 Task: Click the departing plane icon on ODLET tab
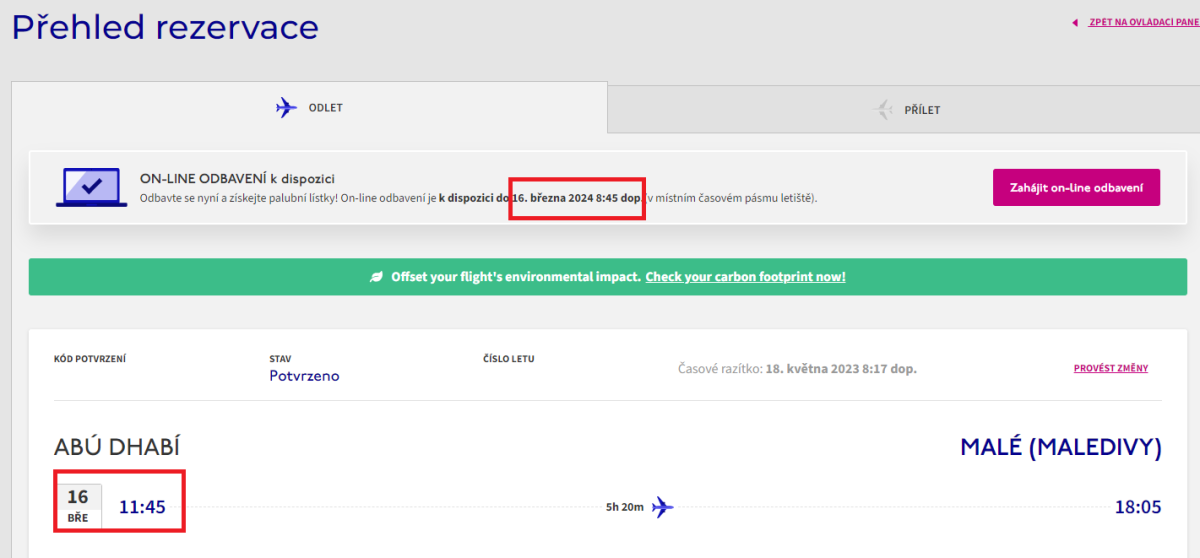(286, 108)
